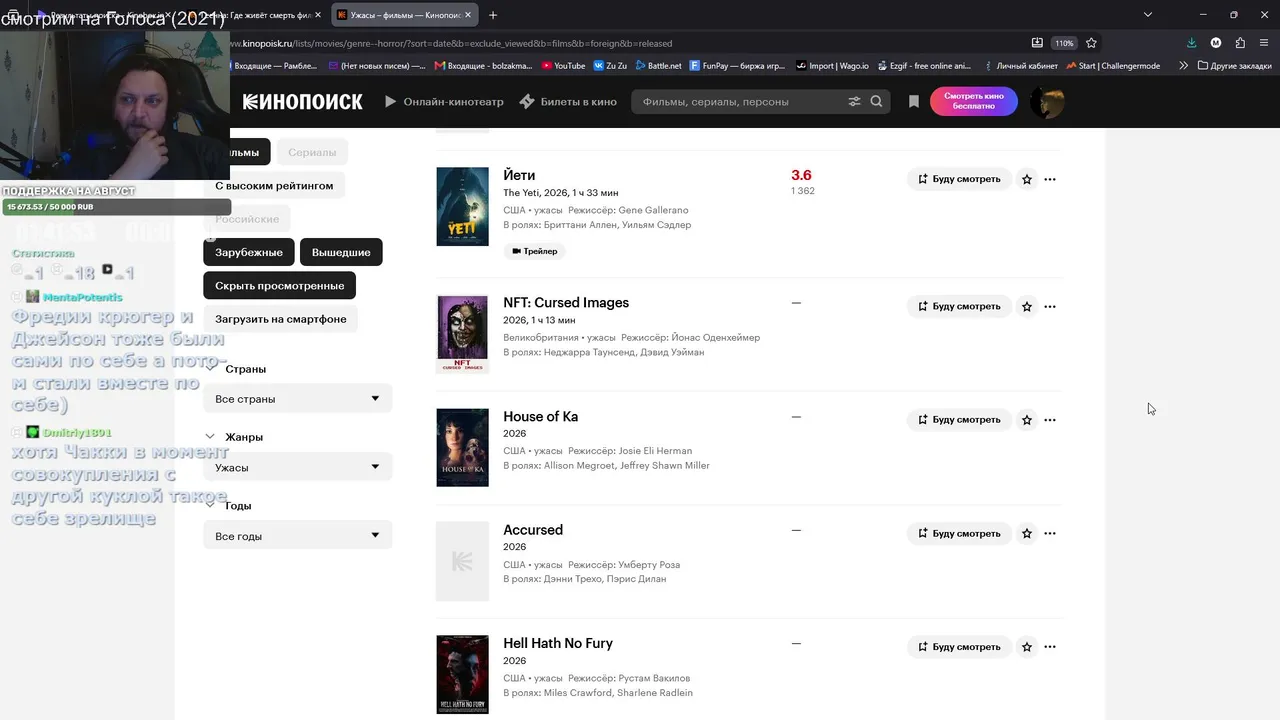Screen dimensions: 1280x720
Task: Open more options for Йети
Action: [x=1050, y=179]
